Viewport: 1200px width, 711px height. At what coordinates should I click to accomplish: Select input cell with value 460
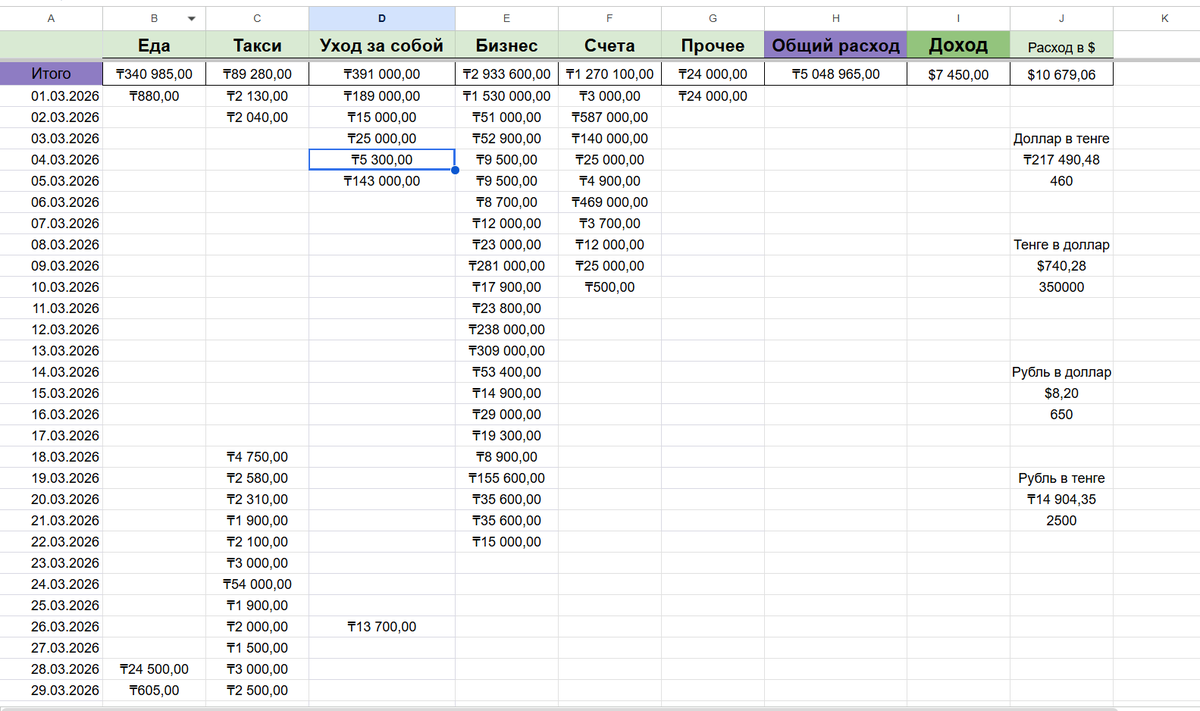point(1061,181)
